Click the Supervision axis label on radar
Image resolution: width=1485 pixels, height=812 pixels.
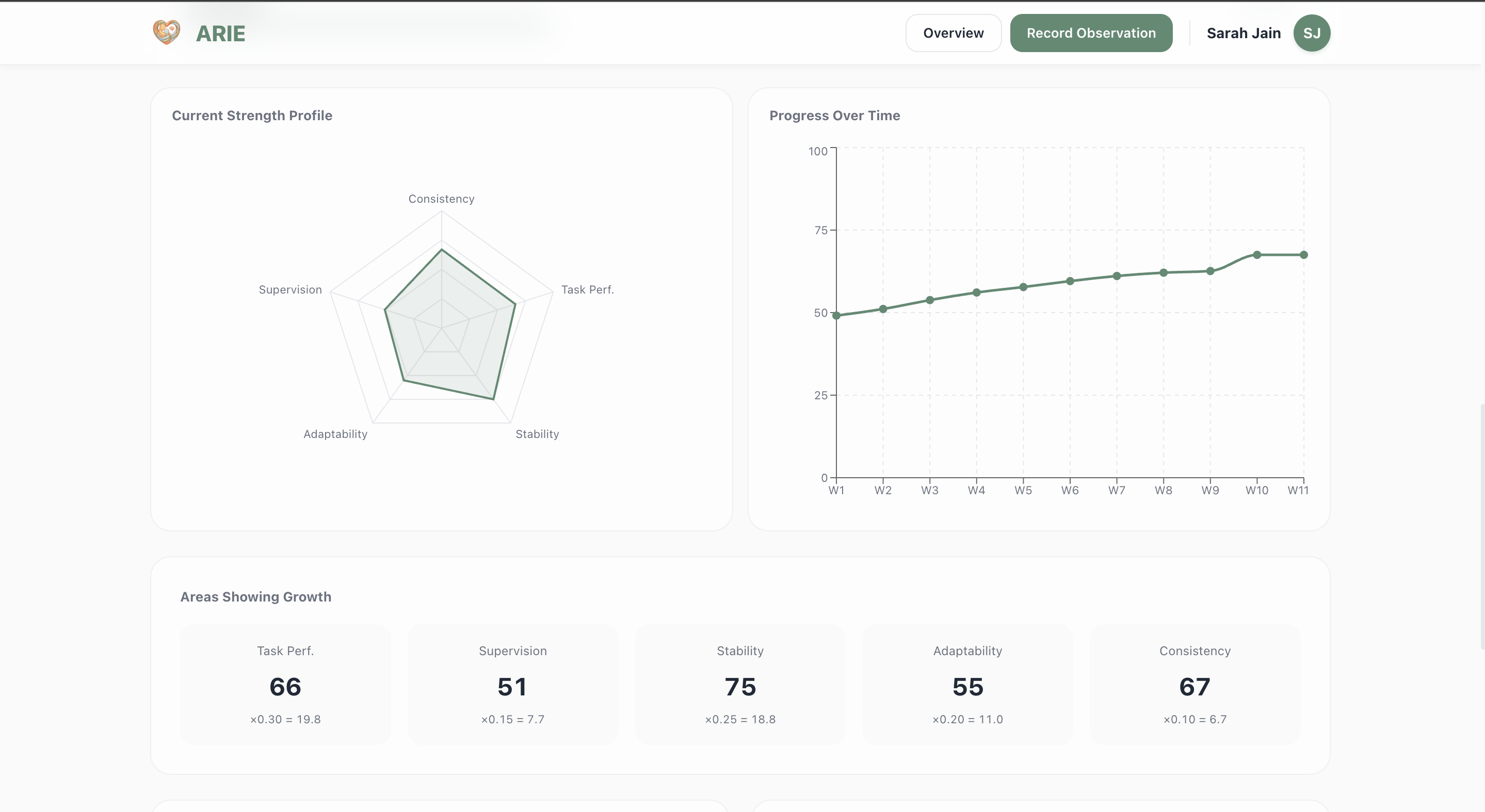tap(290, 289)
